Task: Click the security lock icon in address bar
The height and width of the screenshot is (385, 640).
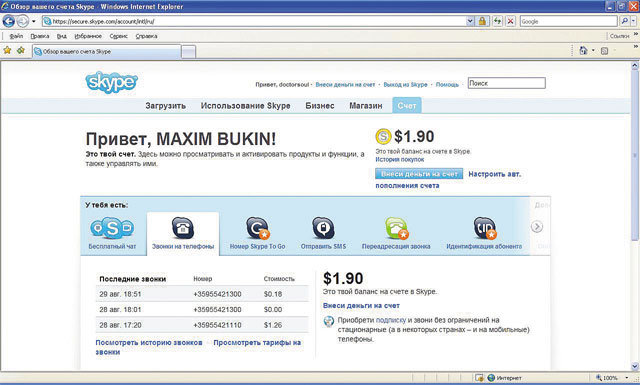Action: (482, 21)
